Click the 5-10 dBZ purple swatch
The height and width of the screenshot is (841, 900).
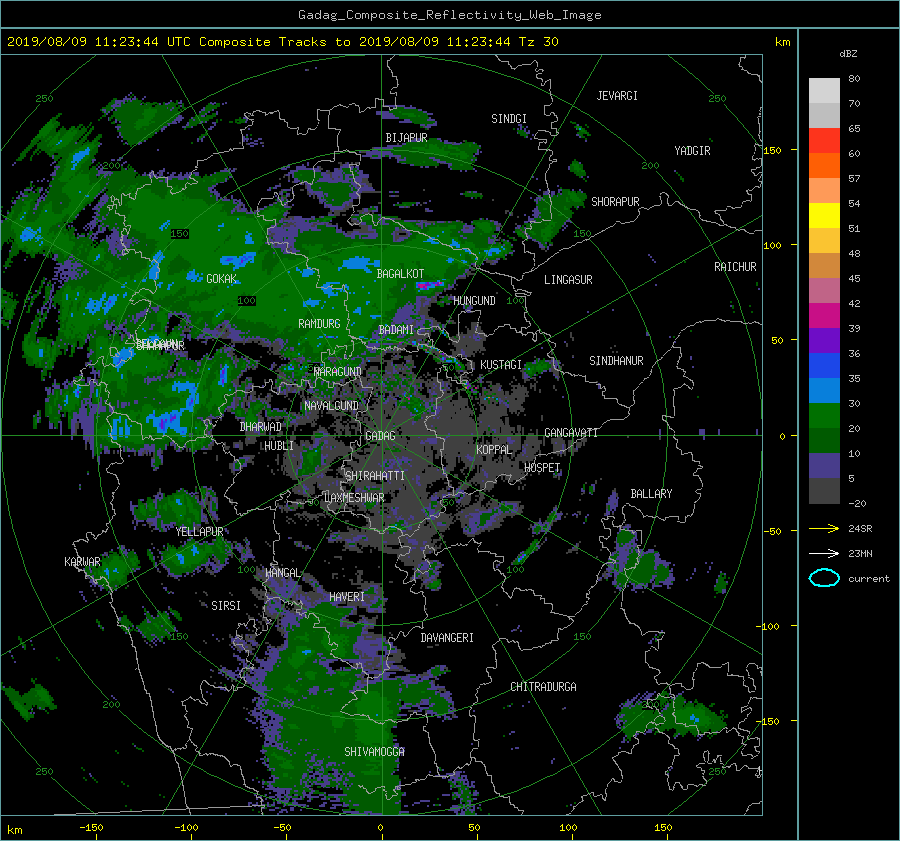(824, 466)
